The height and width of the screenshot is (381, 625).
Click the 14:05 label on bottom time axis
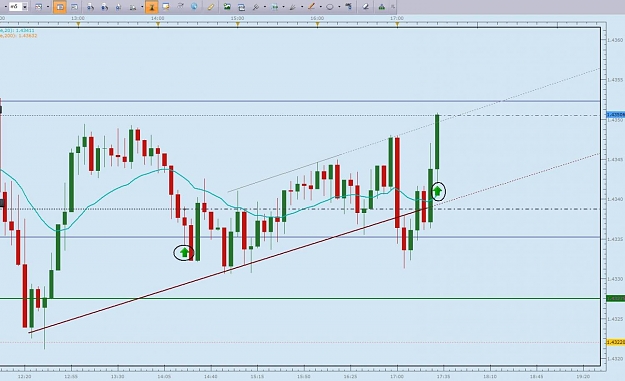164,376
